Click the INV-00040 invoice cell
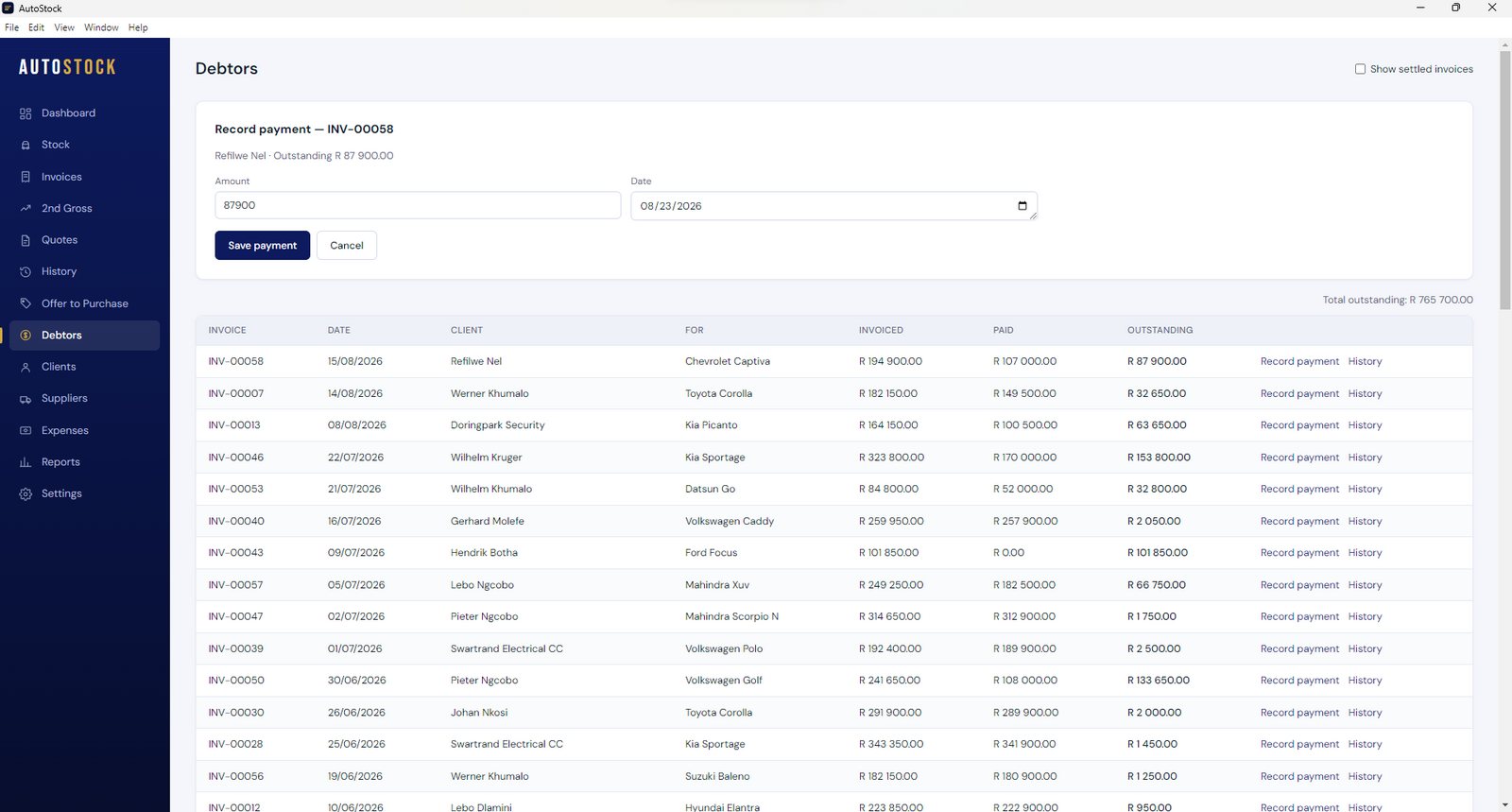 [236, 522]
